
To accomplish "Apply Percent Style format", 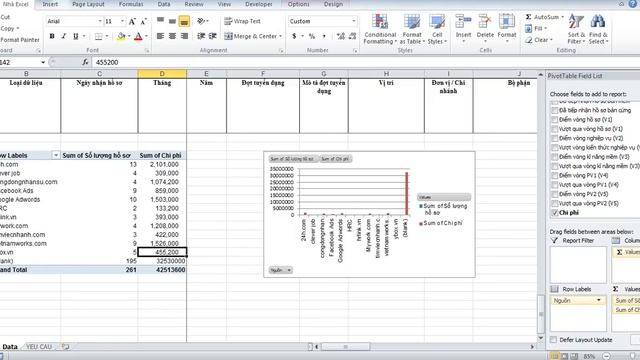I will 312,36.
